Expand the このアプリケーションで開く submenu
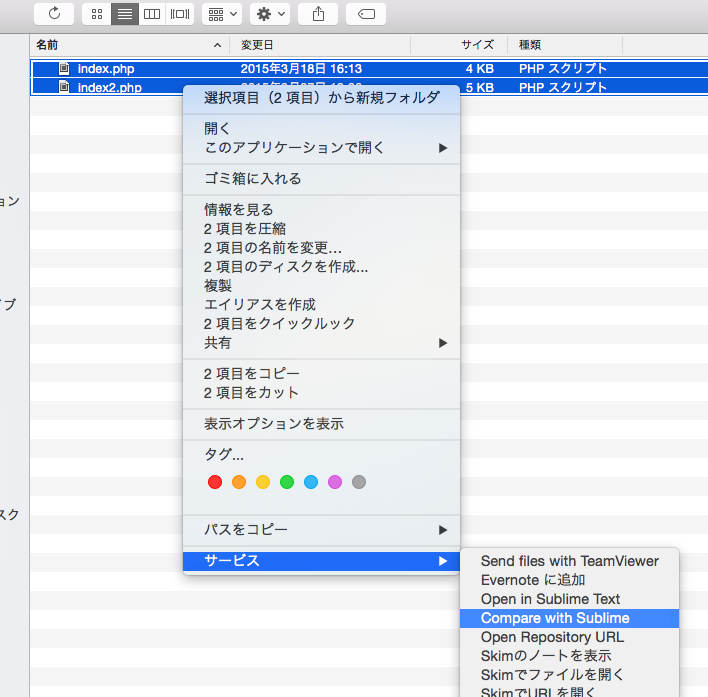Screen dimensions: 708x697 tap(321, 148)
